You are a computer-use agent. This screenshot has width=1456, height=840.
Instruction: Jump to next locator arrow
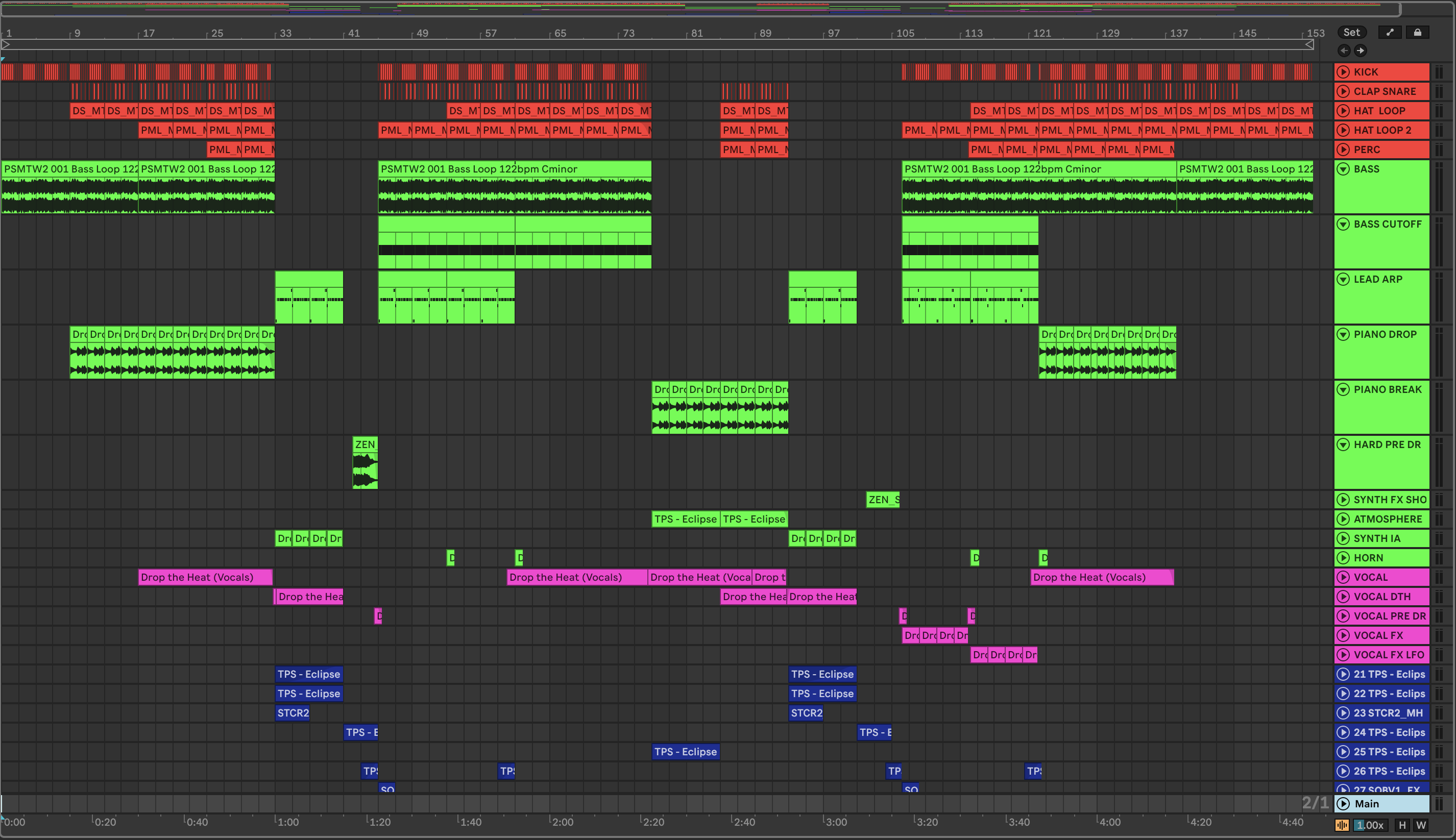(x=1360, y=50)
